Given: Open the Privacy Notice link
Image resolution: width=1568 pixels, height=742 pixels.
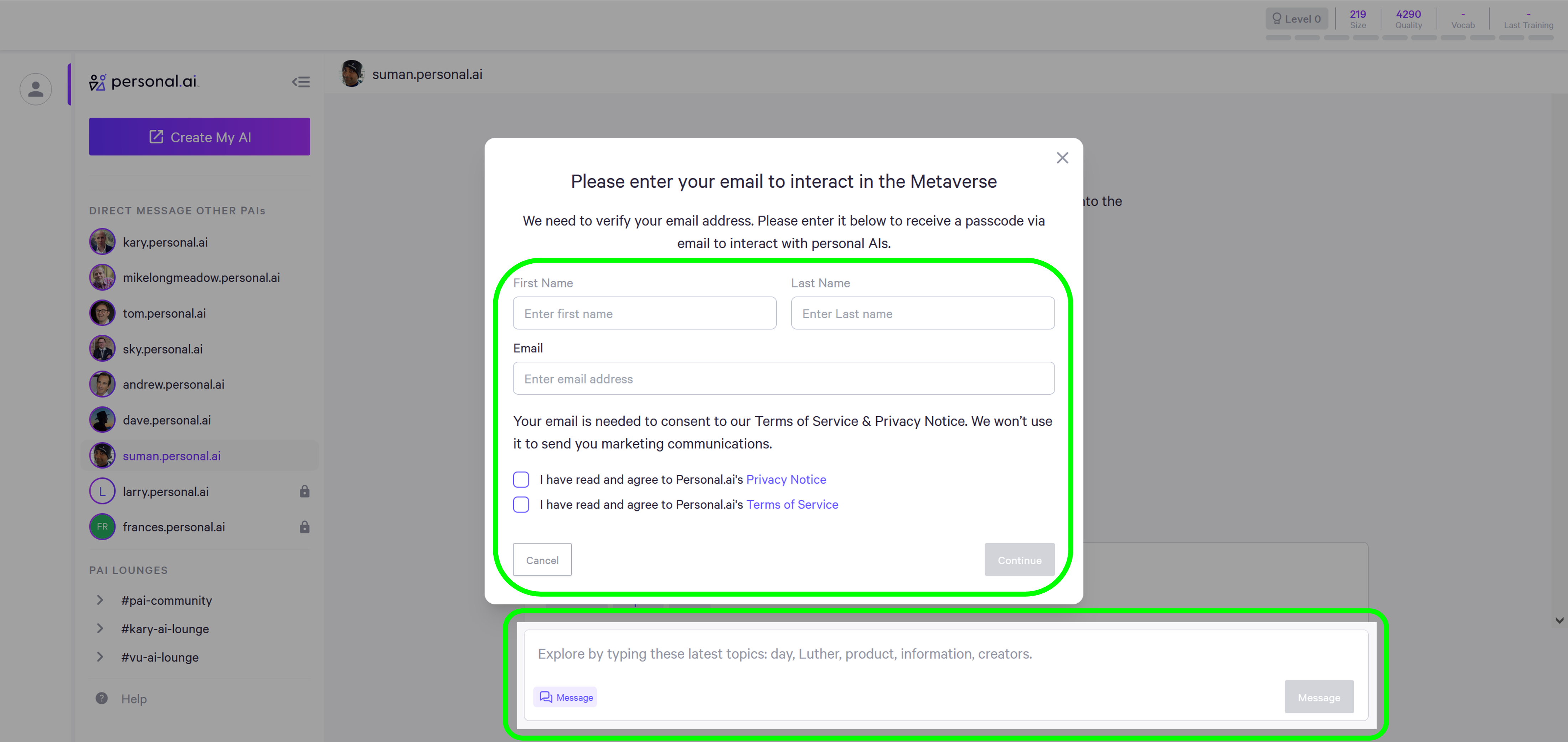Looking at the screenshot, I should (x=786, y=480).
